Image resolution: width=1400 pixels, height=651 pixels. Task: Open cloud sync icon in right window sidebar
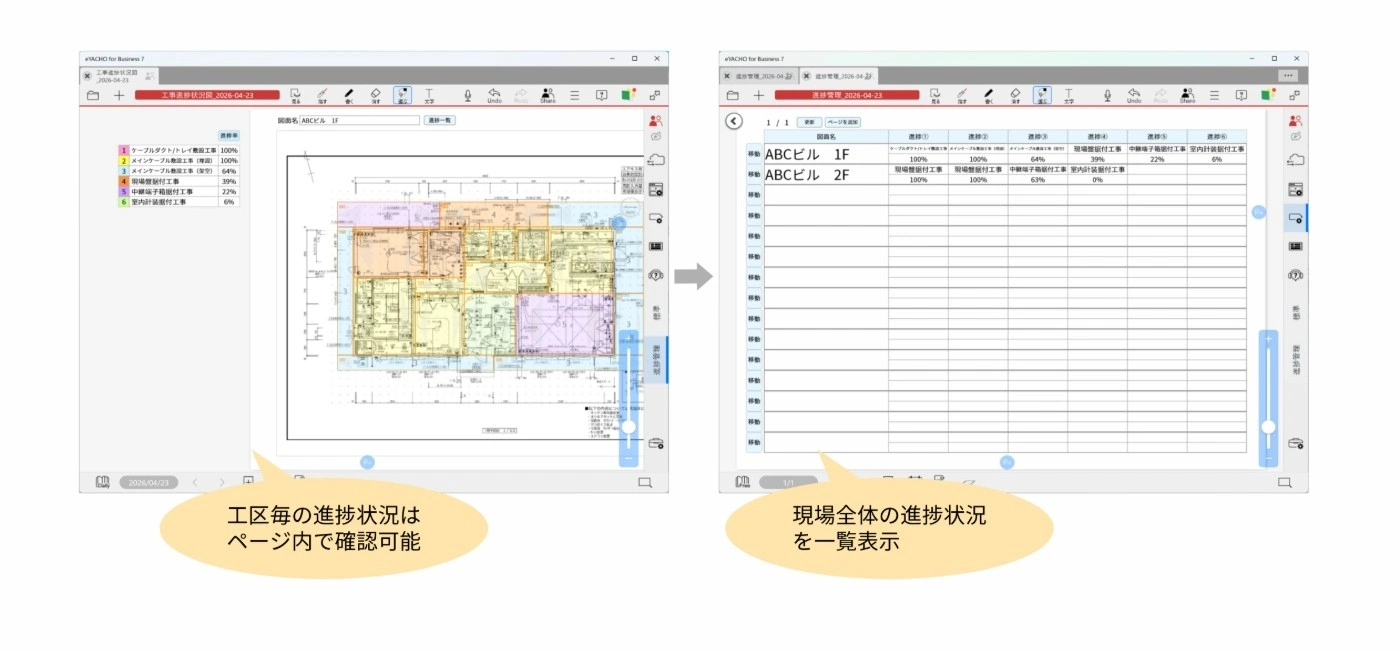coord(1296,160)
